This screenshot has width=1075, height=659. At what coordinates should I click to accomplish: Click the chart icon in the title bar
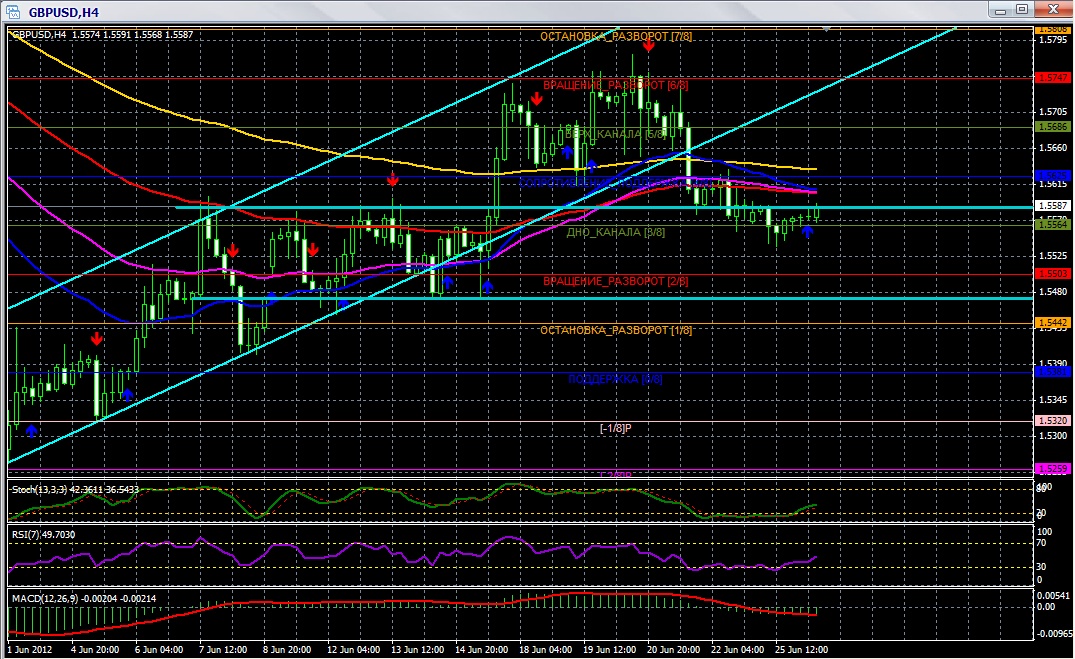(12, 12)
